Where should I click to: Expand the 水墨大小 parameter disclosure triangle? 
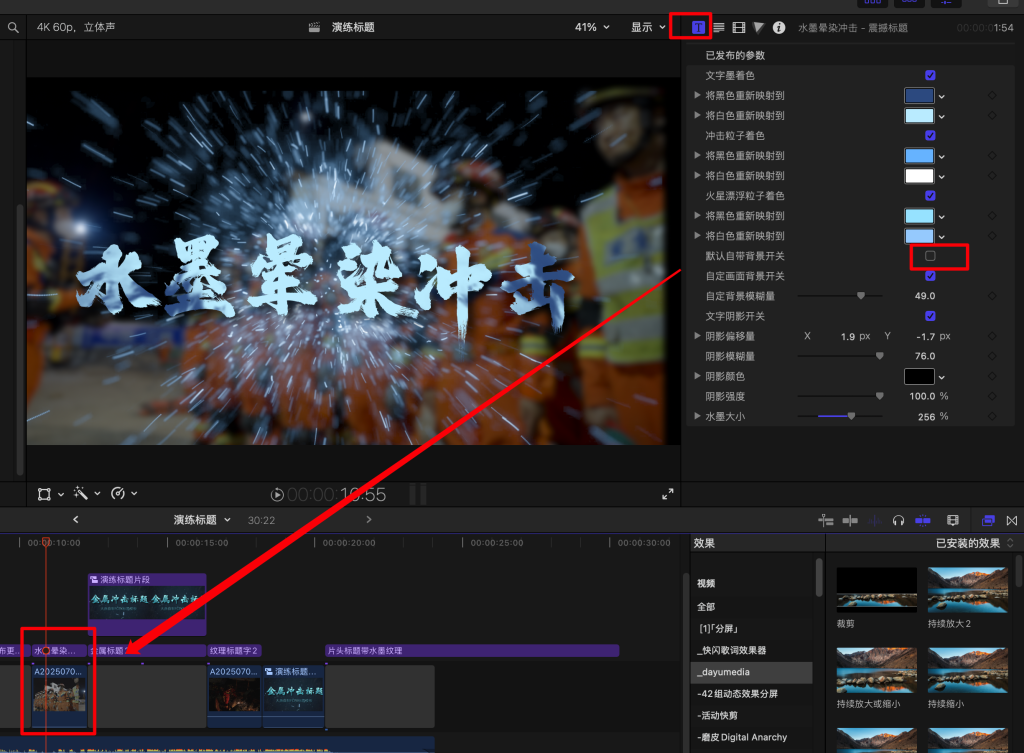tap(697, 416)
